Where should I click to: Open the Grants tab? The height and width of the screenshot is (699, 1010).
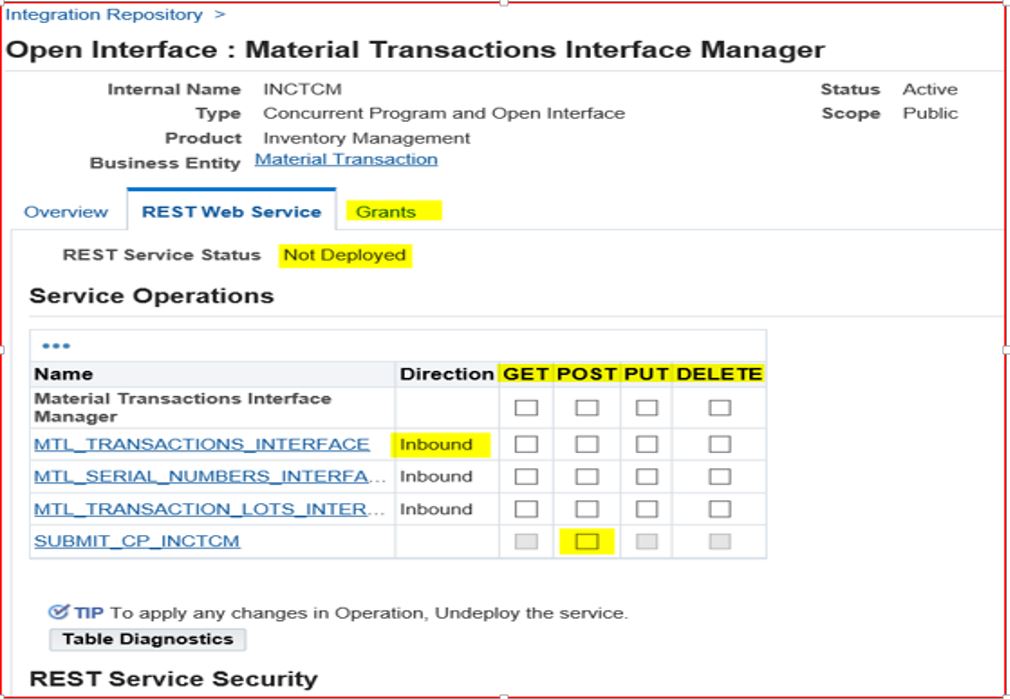[x=385, y=212]
